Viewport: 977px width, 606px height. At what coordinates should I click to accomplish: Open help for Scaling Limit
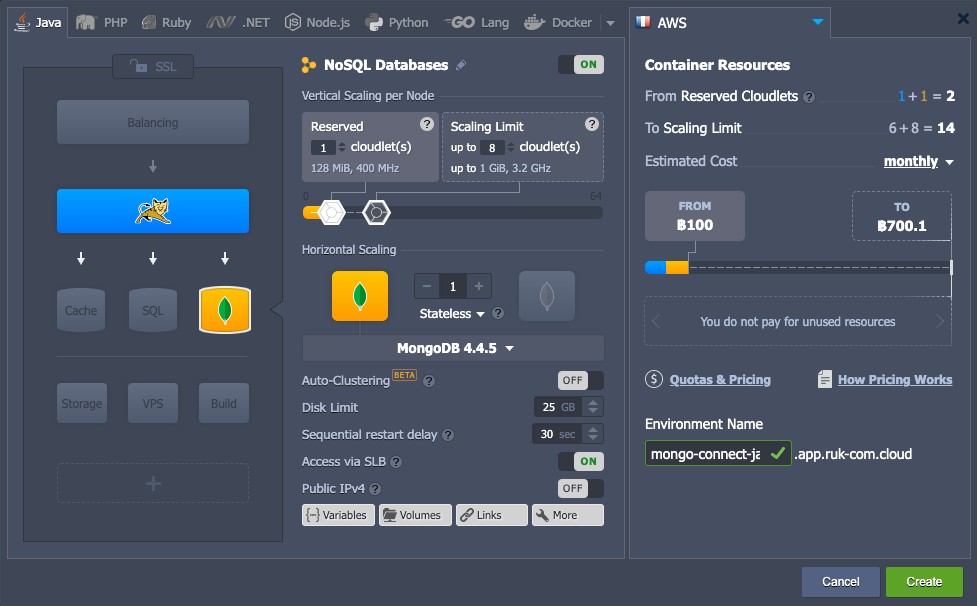click(592, 124)
